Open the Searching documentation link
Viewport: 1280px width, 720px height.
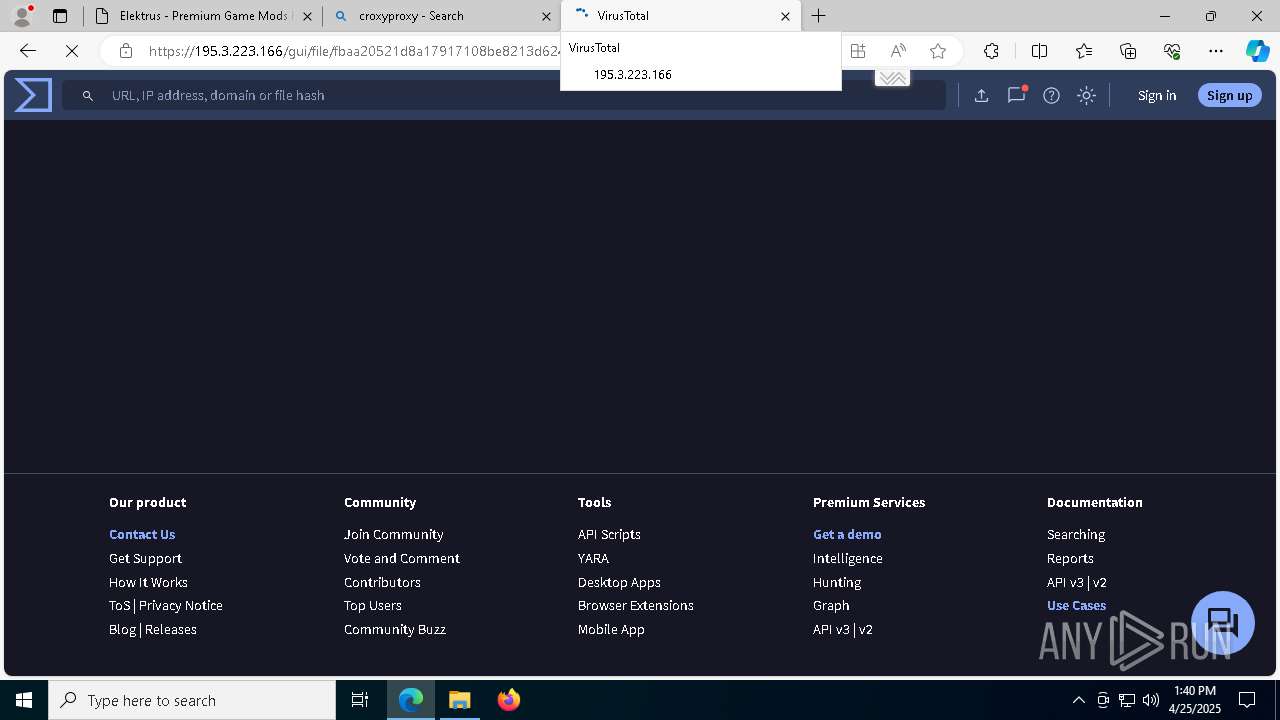click(1076, 534)
